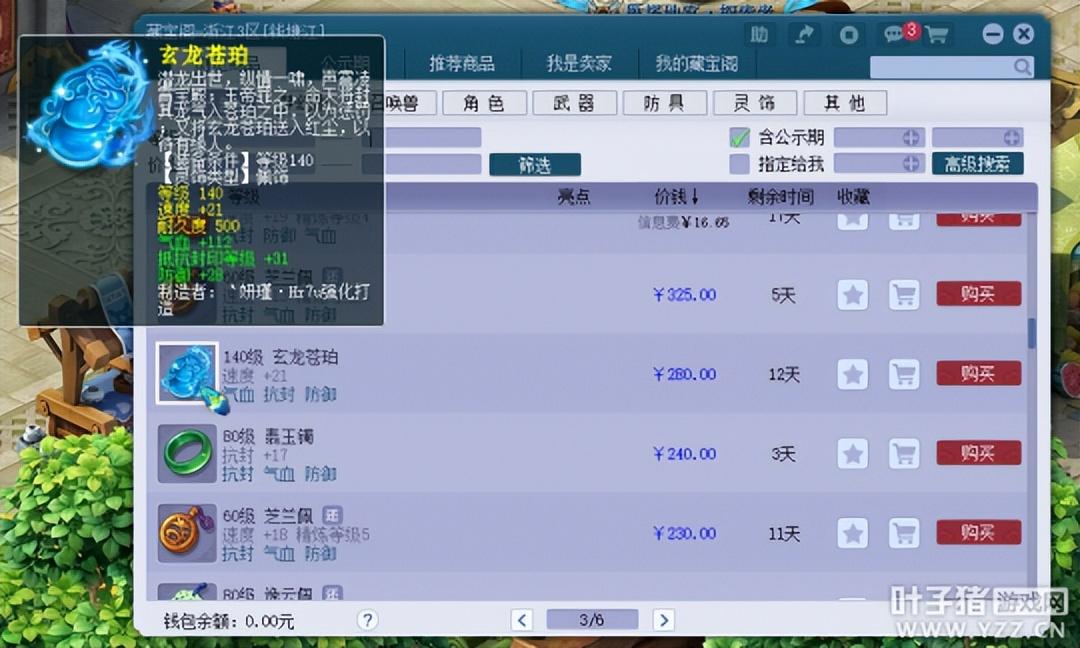Click the 剩余时间 column header

(x=780, y=197)
